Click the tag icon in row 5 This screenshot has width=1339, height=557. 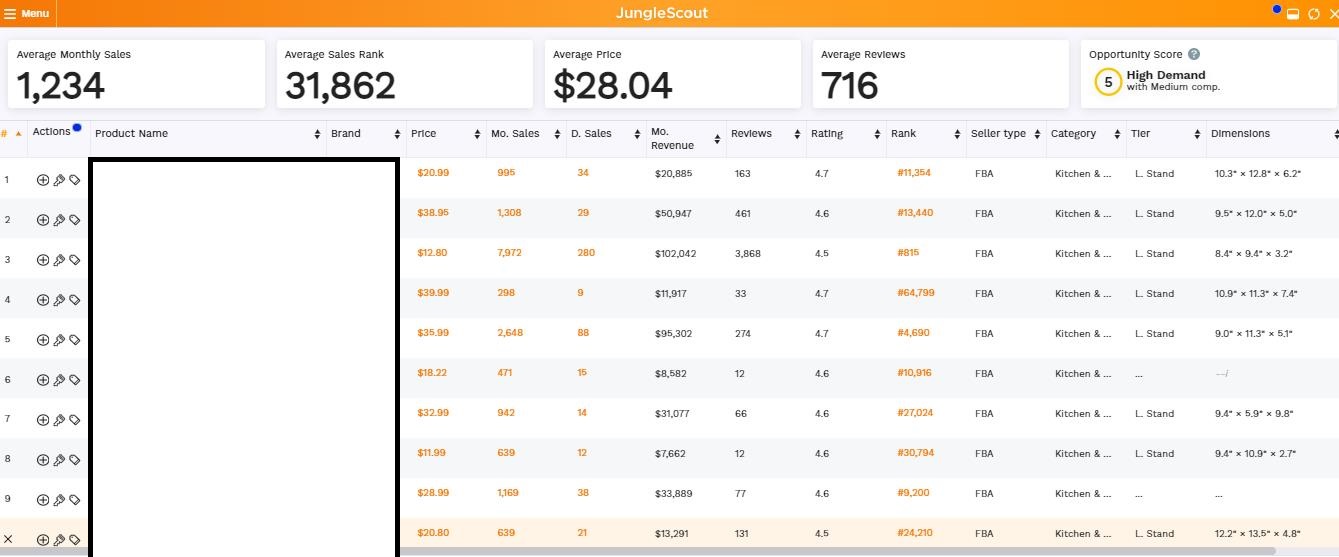[x=75, y=340]
